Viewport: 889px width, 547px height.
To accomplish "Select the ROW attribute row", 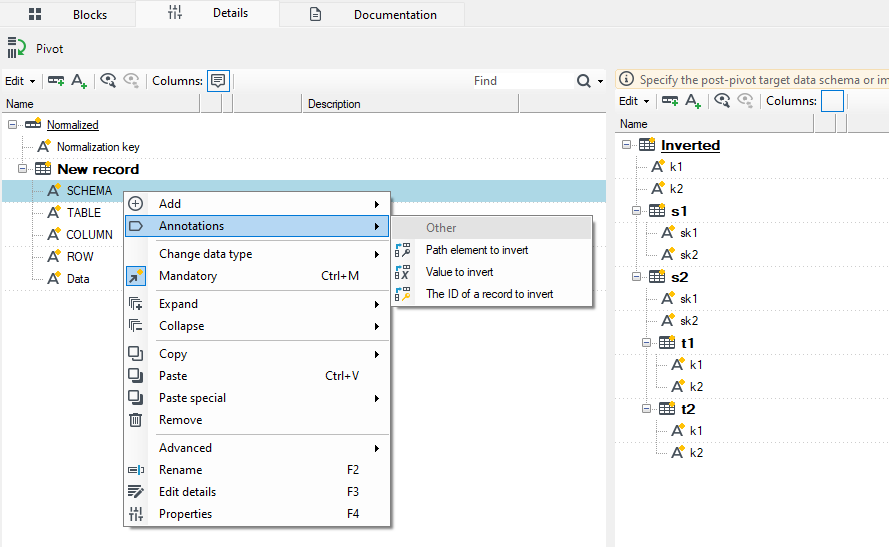I will point(79,257).
